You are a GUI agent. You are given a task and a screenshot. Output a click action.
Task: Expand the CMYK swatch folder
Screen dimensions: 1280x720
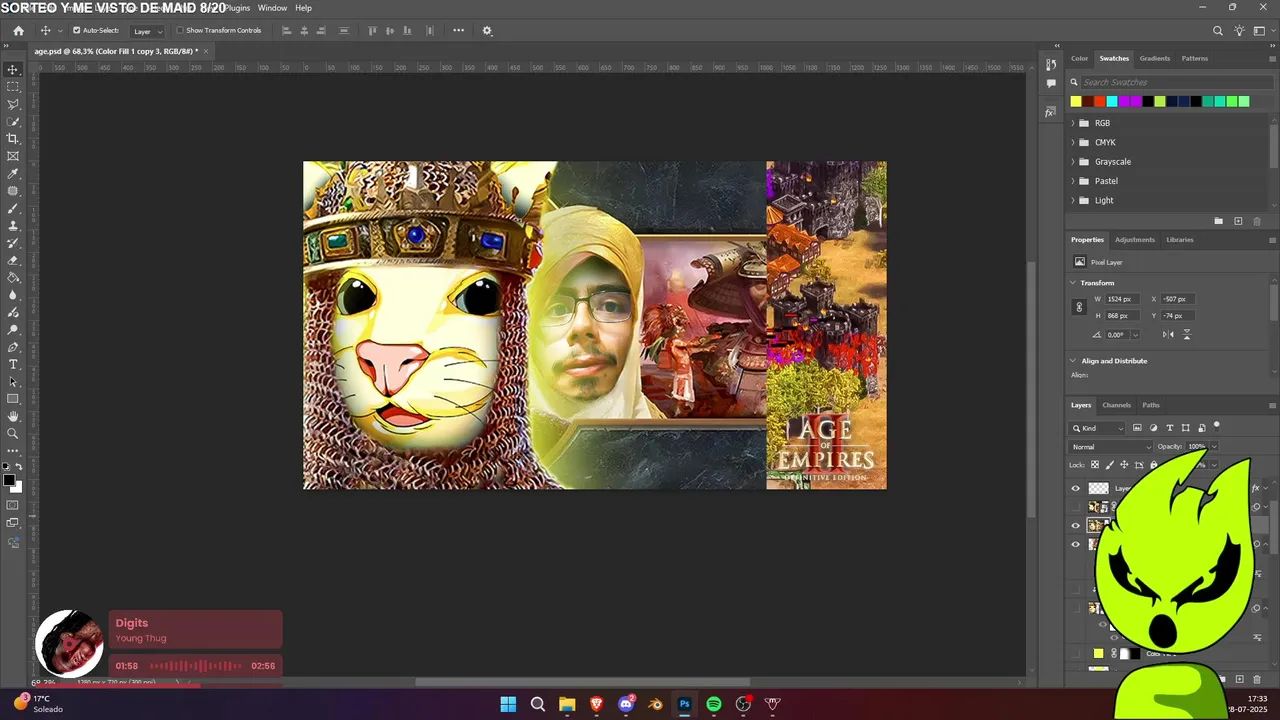[1073, 142]
